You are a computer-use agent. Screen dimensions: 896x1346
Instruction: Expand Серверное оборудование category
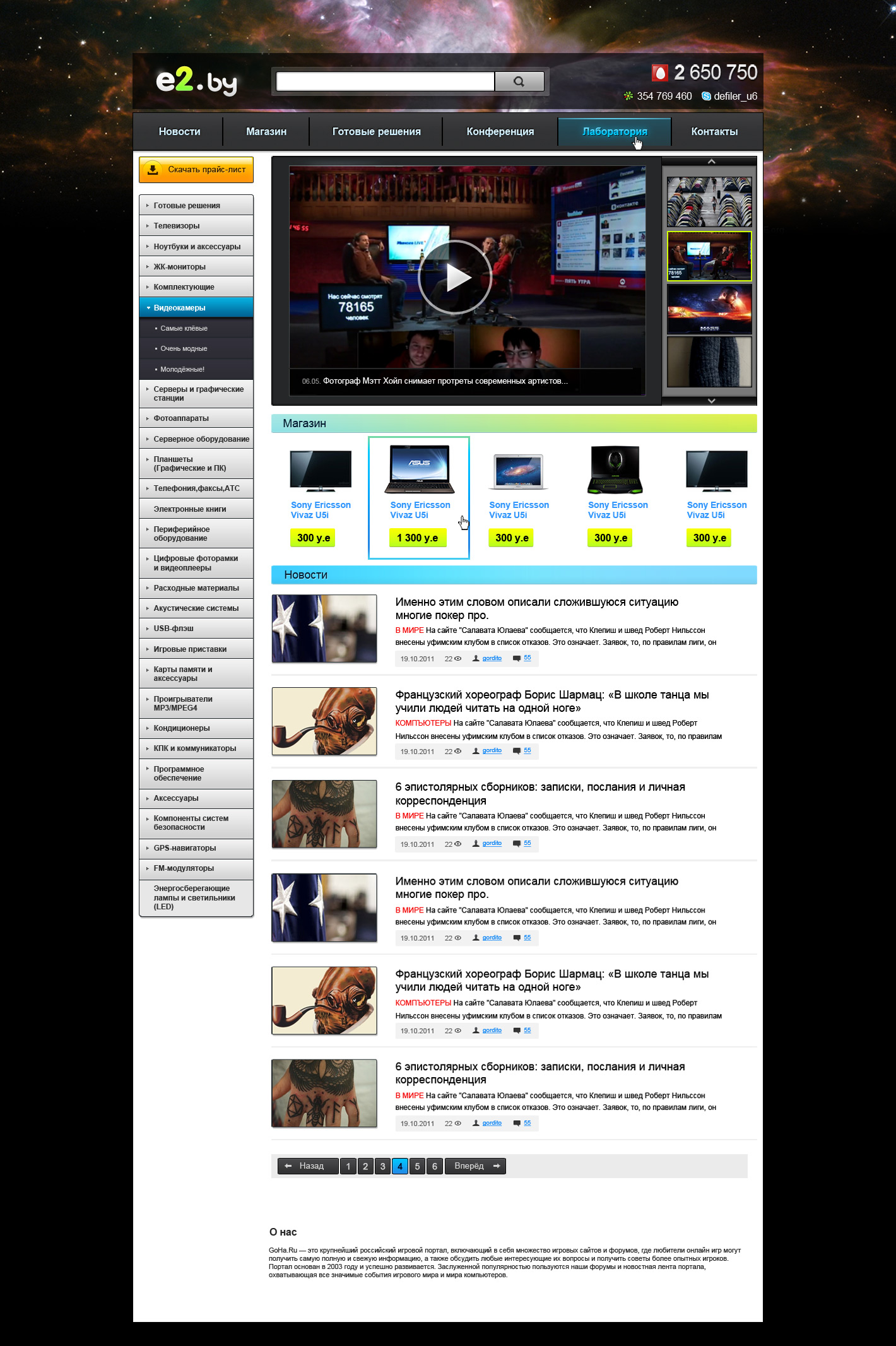pos(196,439)
